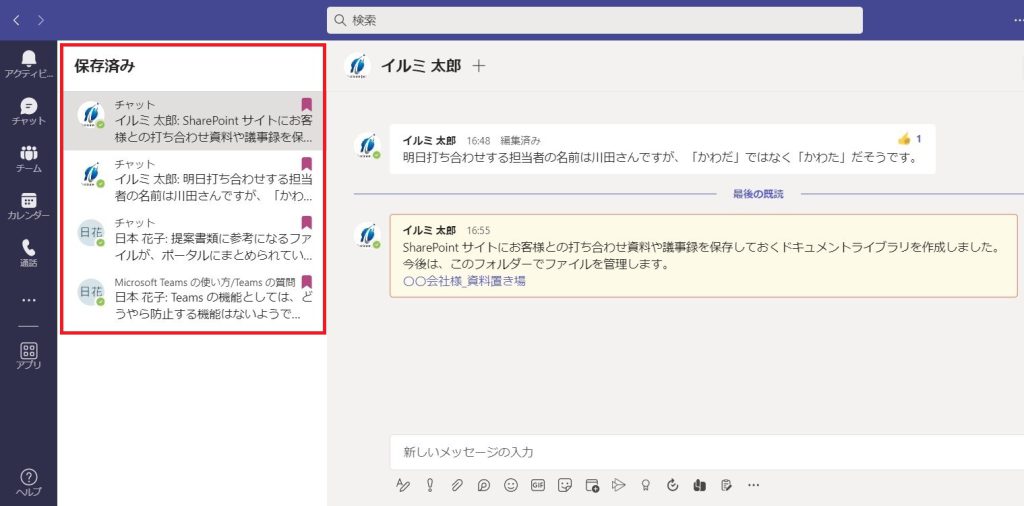1024x506 pixels.
Task: Go back with the left arrow
Action: tap(16, 20)
